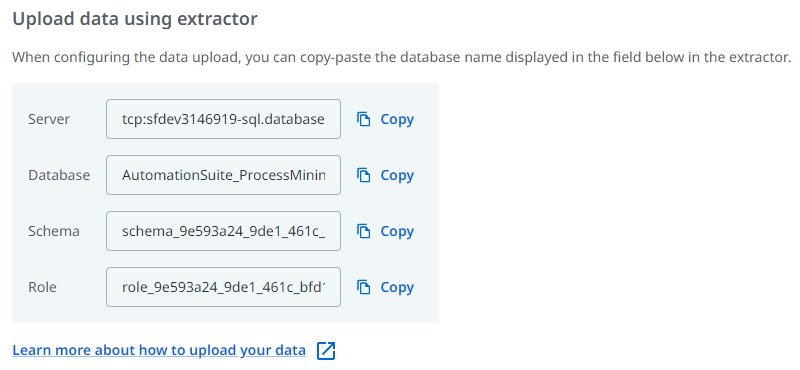Select the Schema field label

[54, 231]
